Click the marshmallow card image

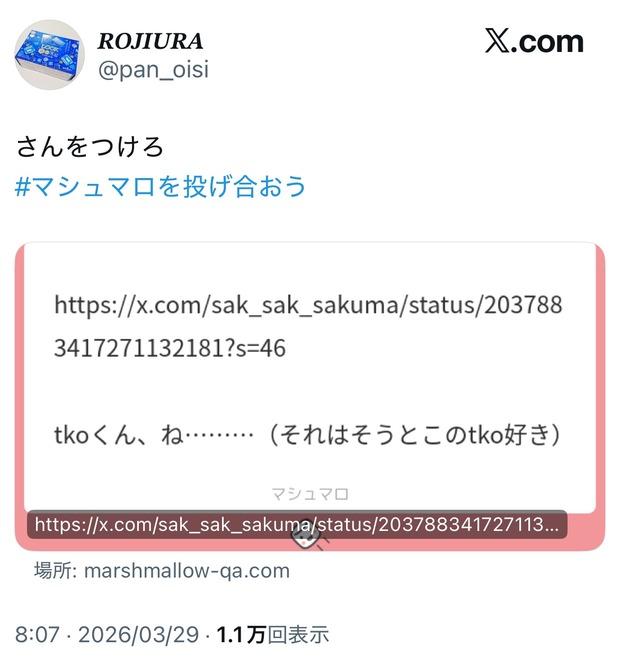coord(310,397)
